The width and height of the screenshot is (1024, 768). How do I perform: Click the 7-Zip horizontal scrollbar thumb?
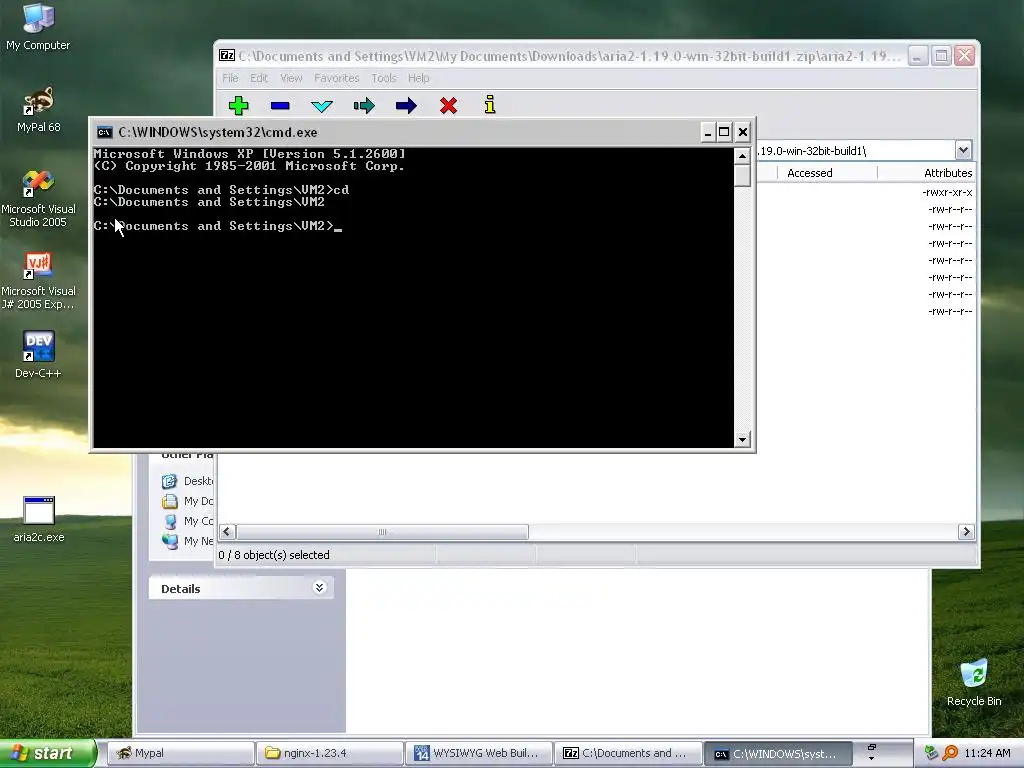coord(382,532)
